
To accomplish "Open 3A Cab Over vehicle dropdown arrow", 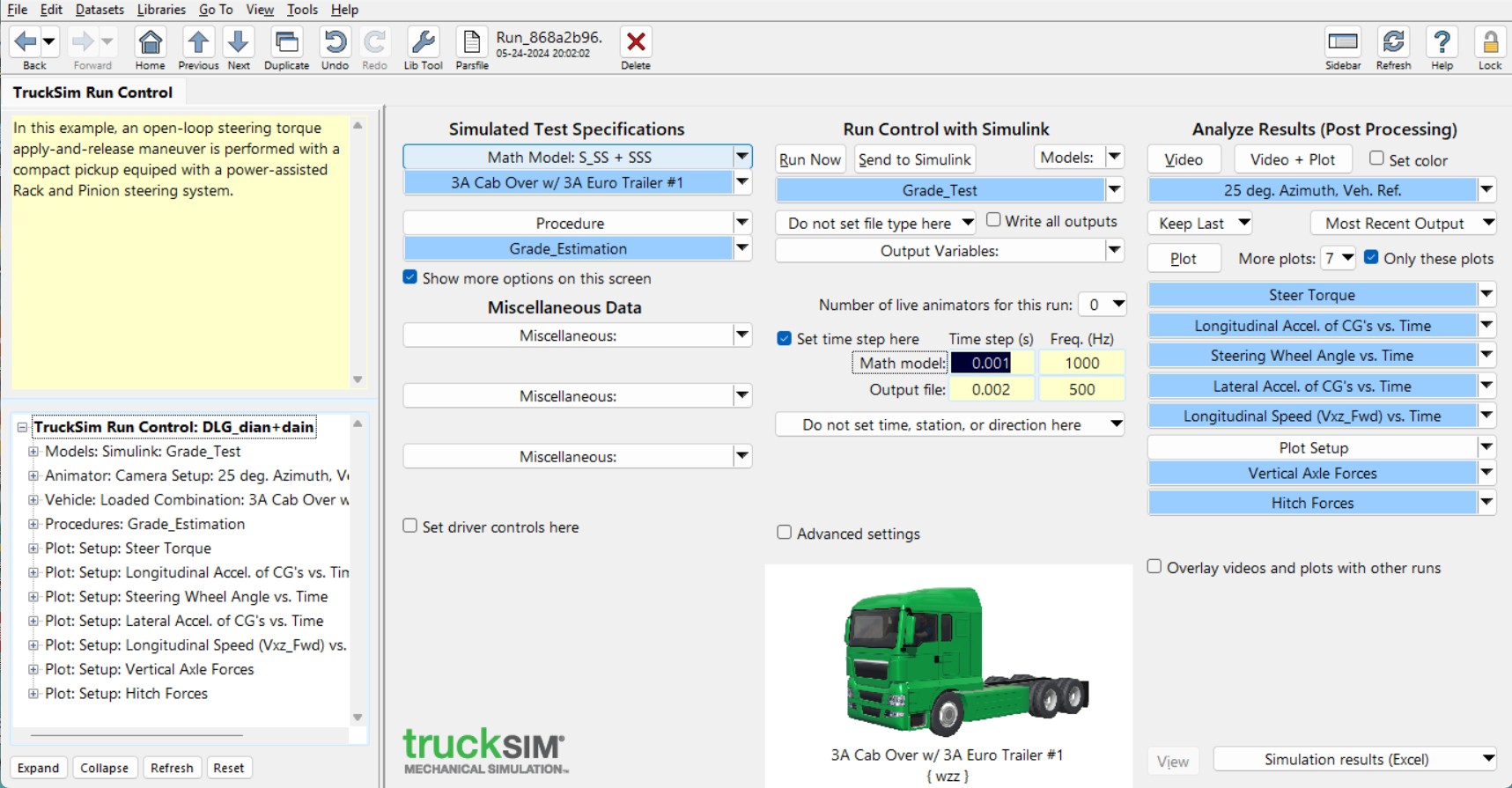I will pos(742,182).
